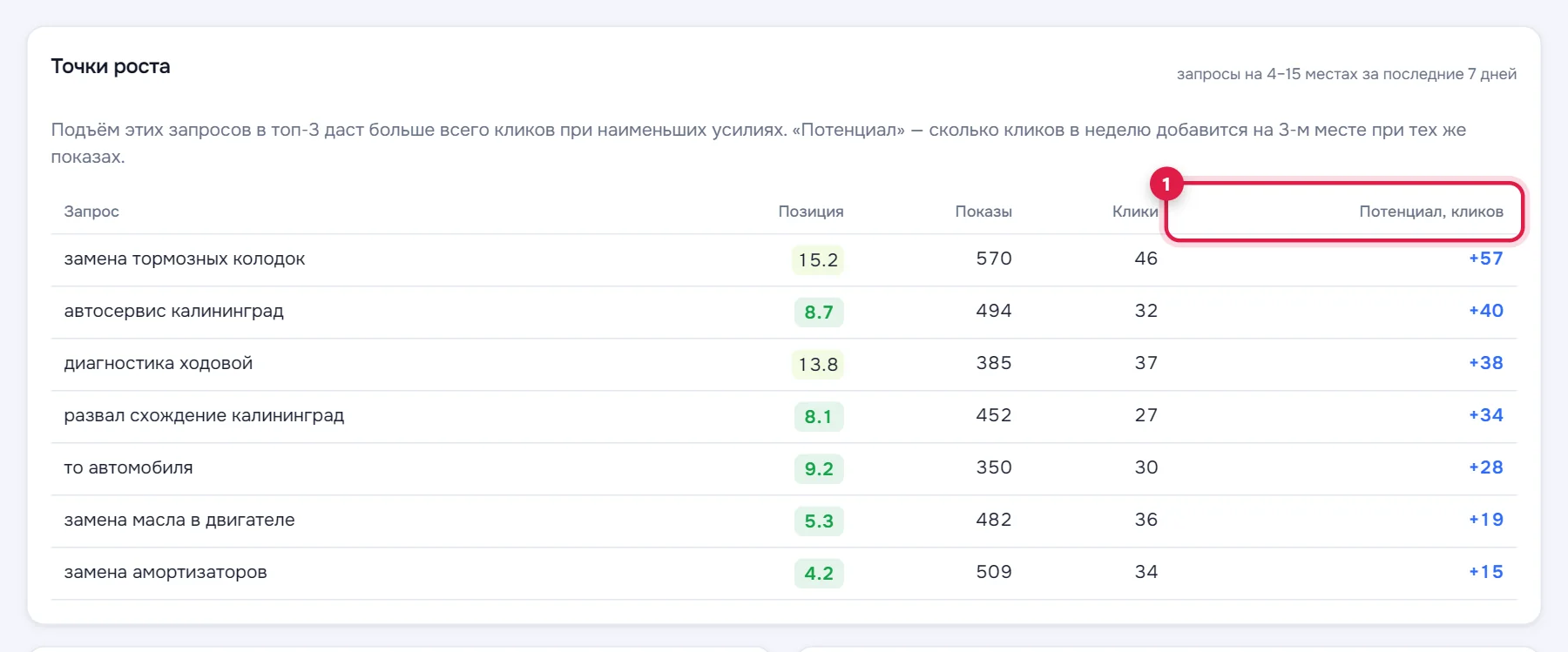Click position badge 8.1

pos(819,417)
